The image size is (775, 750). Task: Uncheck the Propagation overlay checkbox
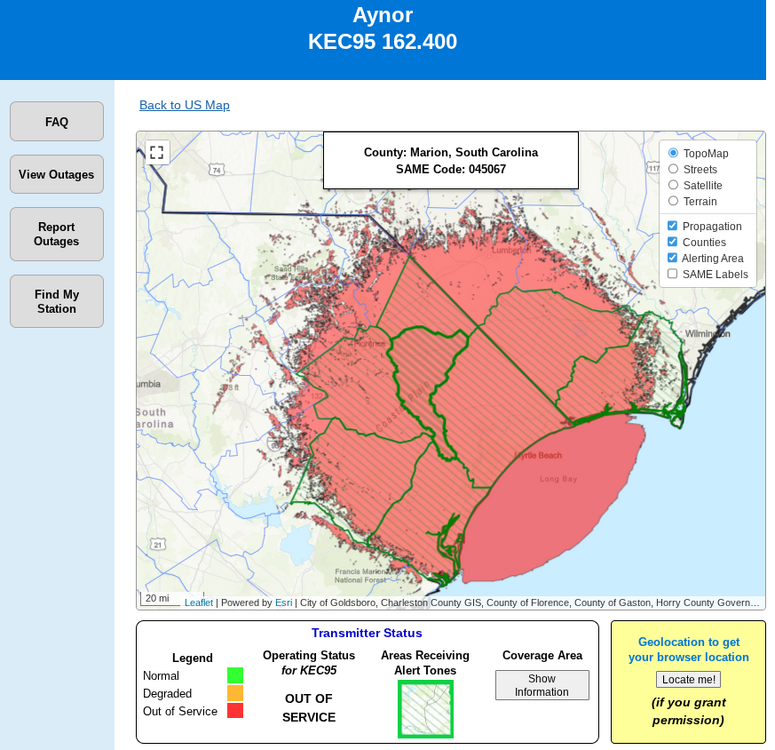click(673, 226)
